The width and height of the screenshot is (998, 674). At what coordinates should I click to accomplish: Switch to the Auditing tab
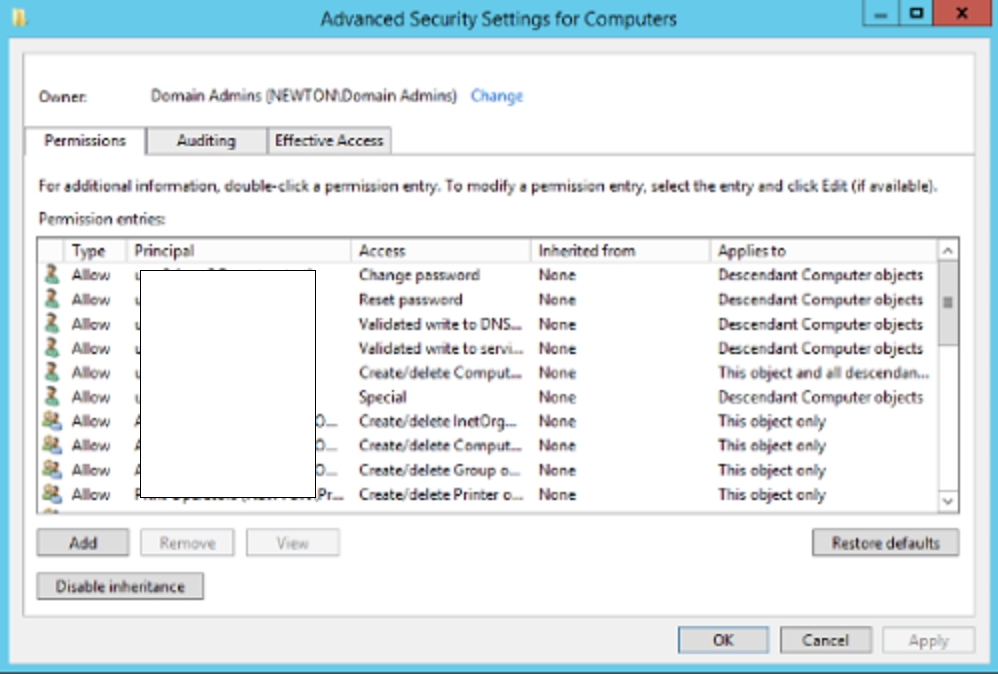coord(205,141)
